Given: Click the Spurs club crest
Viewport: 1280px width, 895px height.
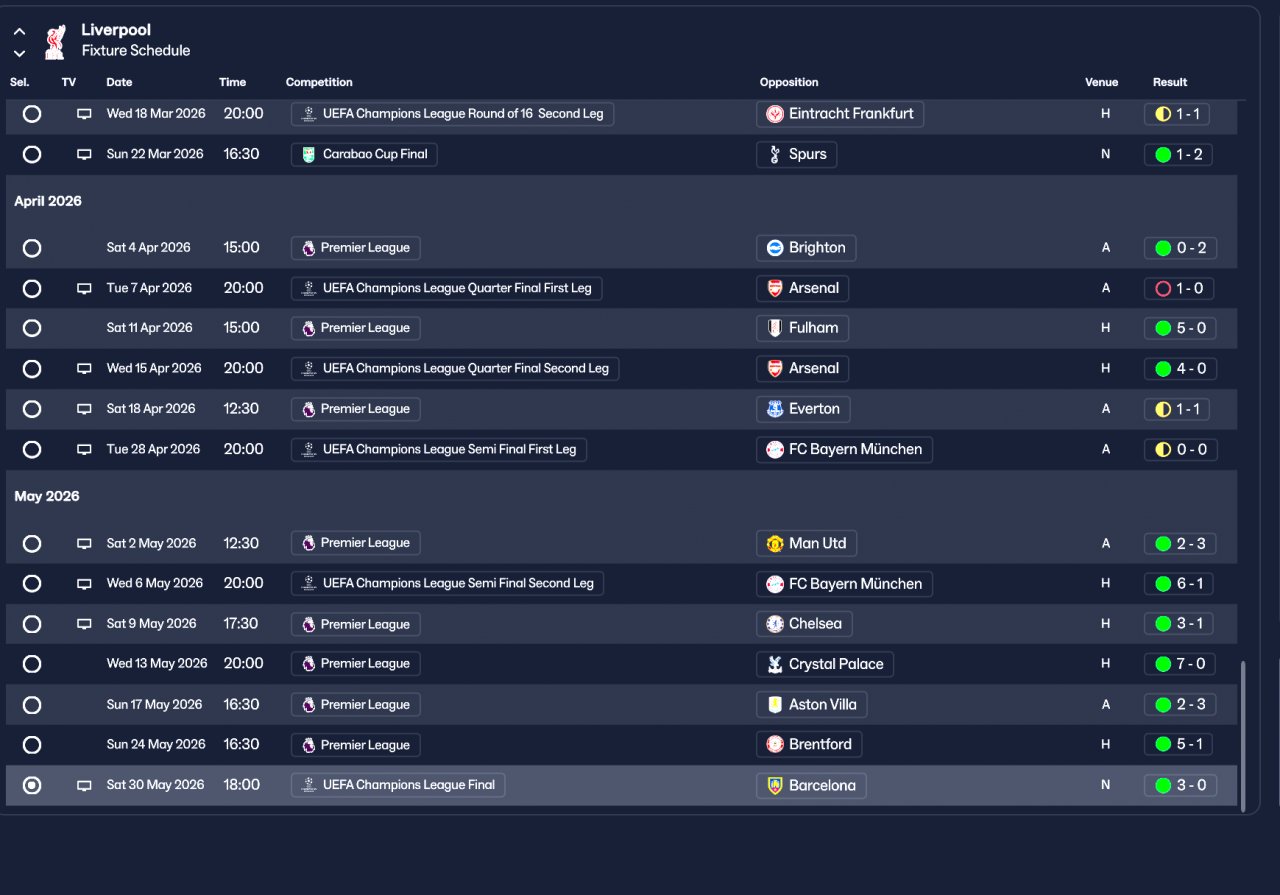Looking at the screenshot, I should click(774, 154).
